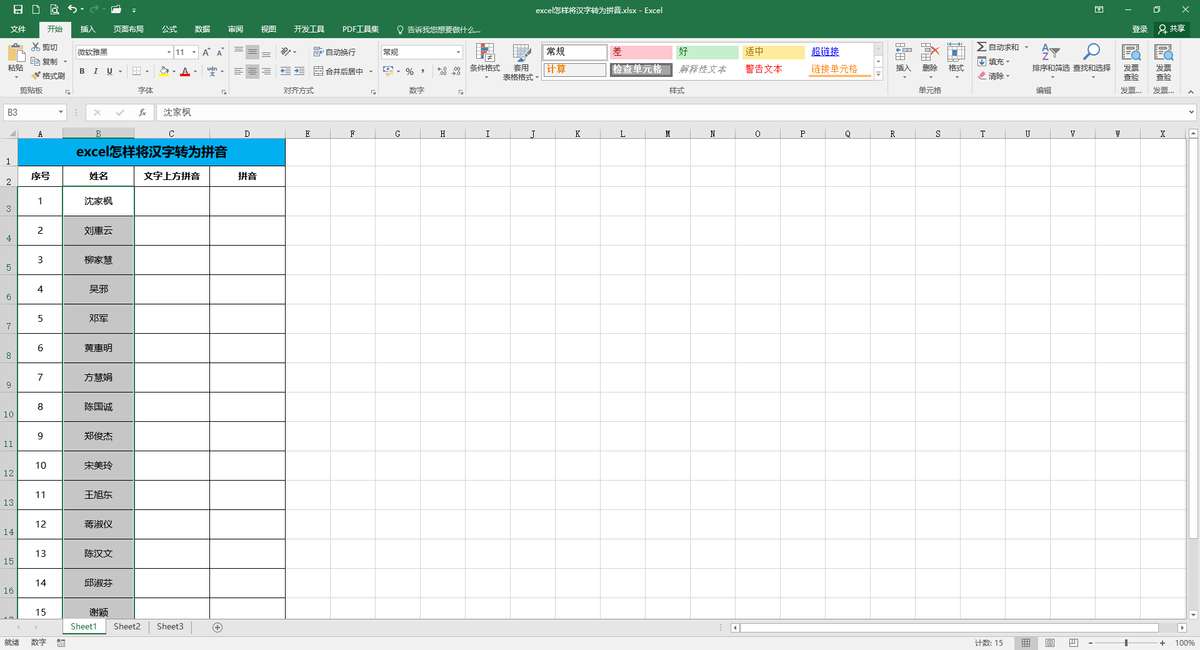Image resolution: width=1200 pixels, height=650 pixels.
Task: Click the Paste clipboard icon
Action: [x=15, y=52]
